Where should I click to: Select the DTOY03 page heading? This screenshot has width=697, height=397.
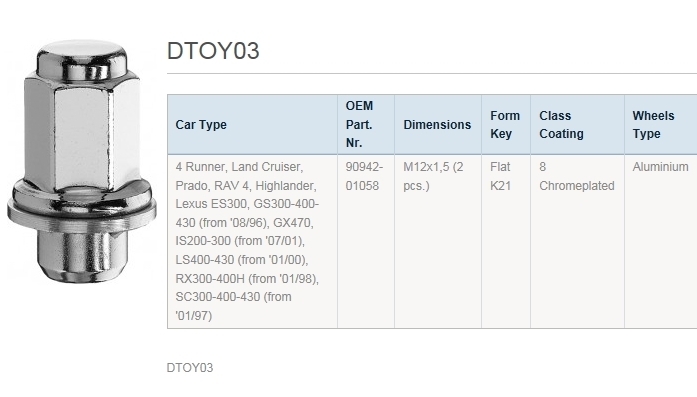coord(213,51)
